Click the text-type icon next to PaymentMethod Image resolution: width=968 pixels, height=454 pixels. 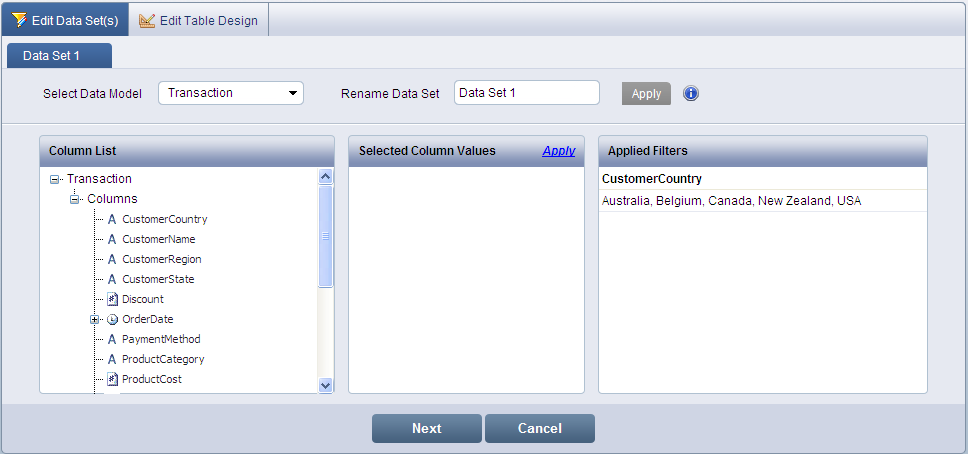click(x=112, y=339)
